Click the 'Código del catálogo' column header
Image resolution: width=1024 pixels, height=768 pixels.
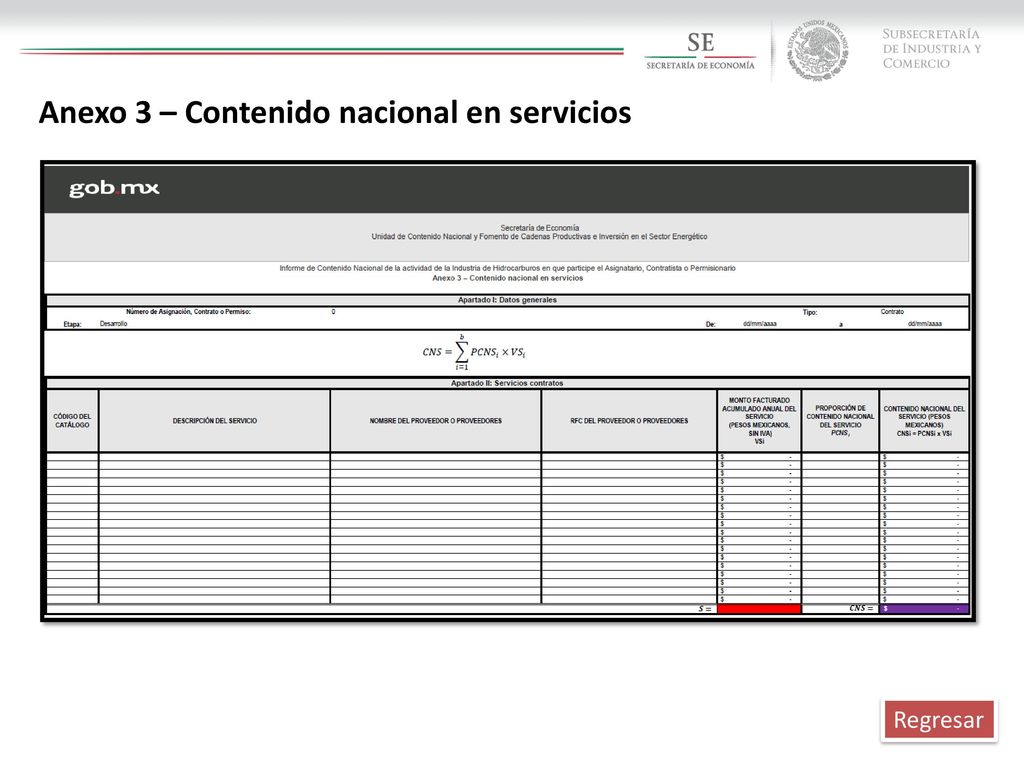(72, 421)
